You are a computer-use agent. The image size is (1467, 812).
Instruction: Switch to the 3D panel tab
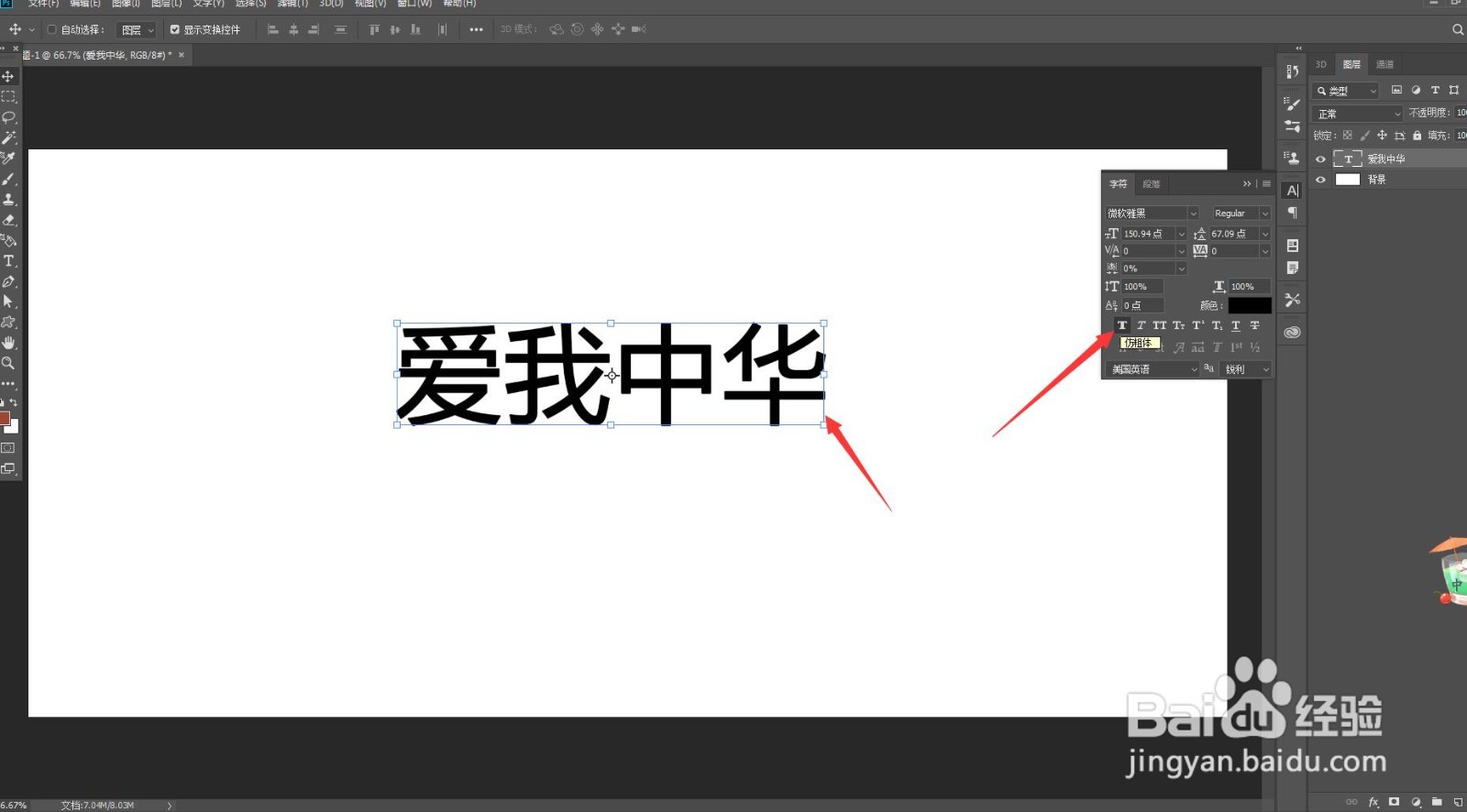click(1321, 64)
